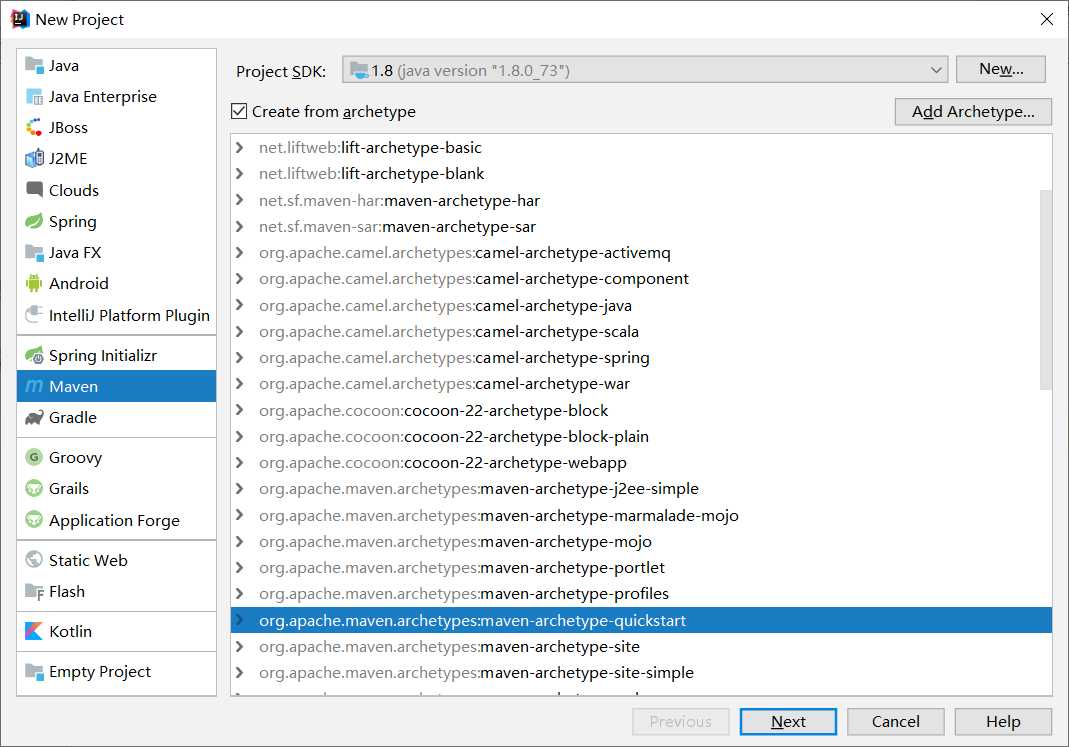
Task: Select Java Enterprise project type
Action: pos(116,97)
